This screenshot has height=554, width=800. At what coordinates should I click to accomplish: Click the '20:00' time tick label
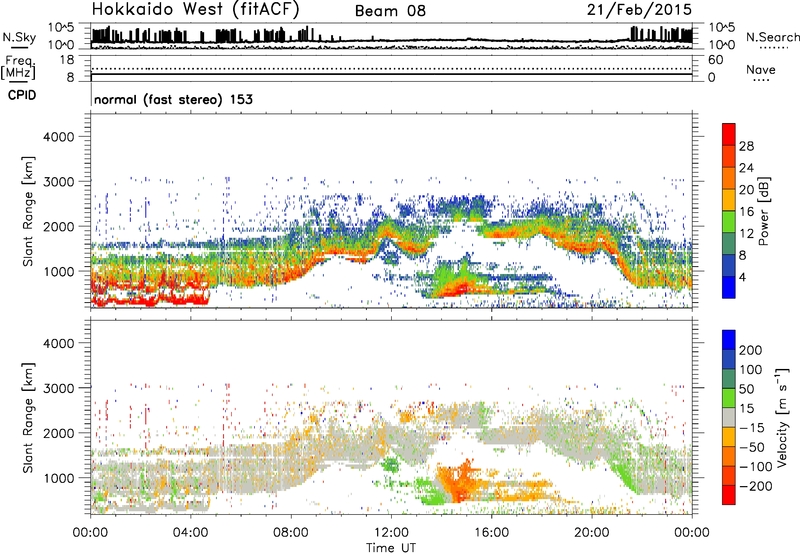(591, 532)
